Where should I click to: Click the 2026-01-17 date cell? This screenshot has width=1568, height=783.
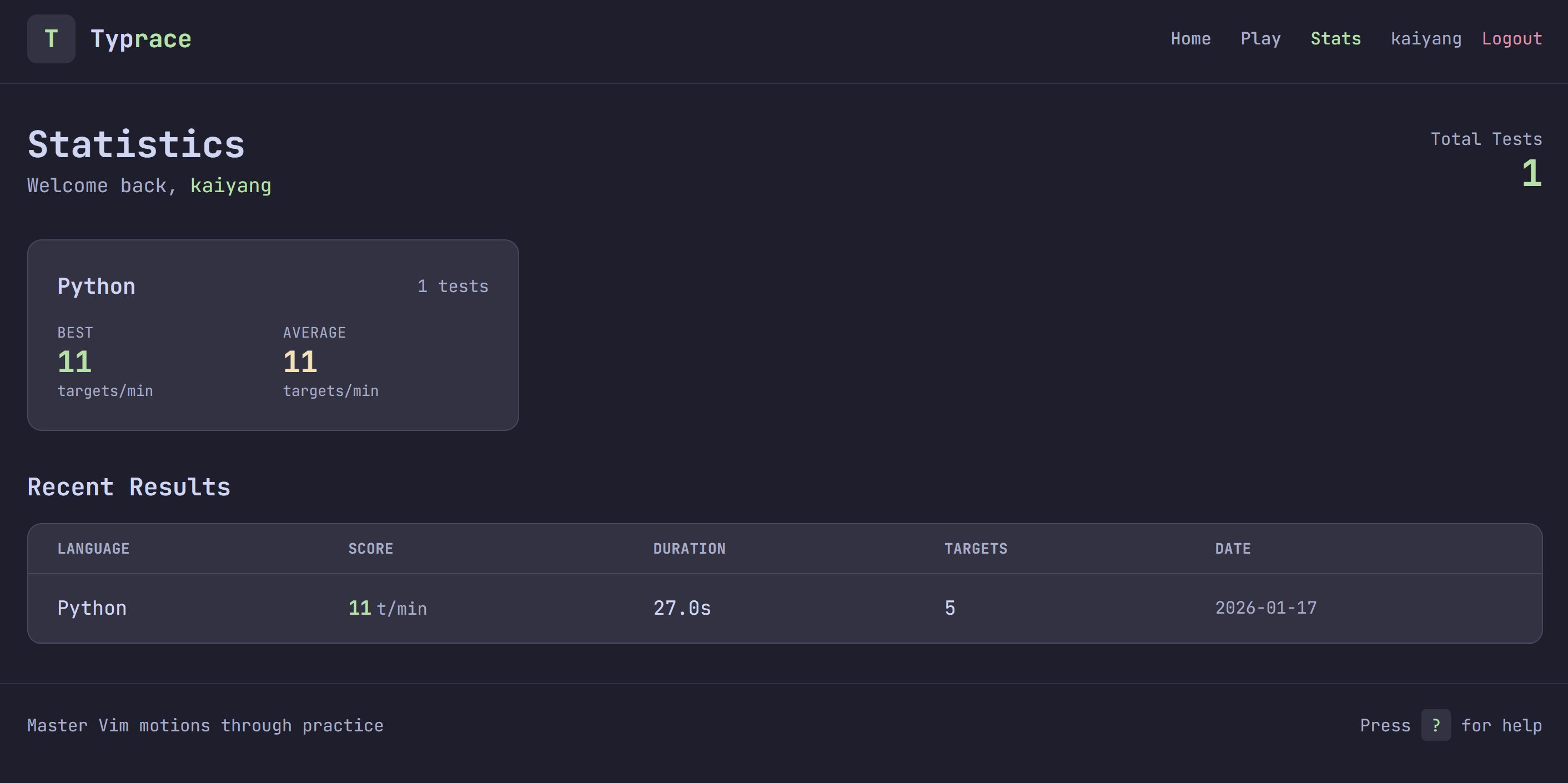tap(1265, 608)
